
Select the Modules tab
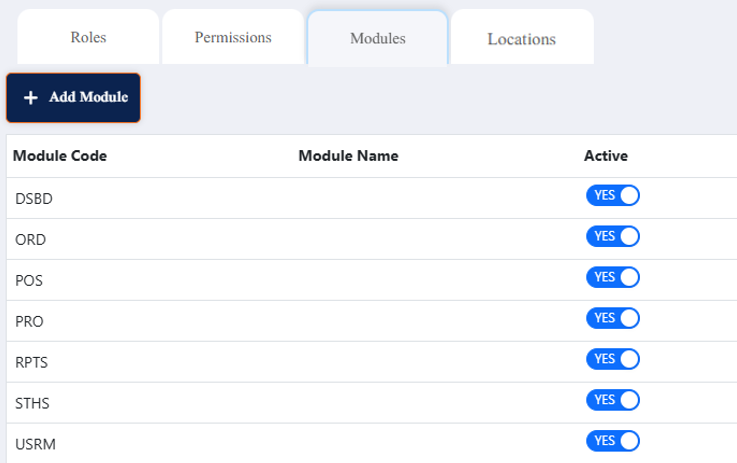pos(377,39)
